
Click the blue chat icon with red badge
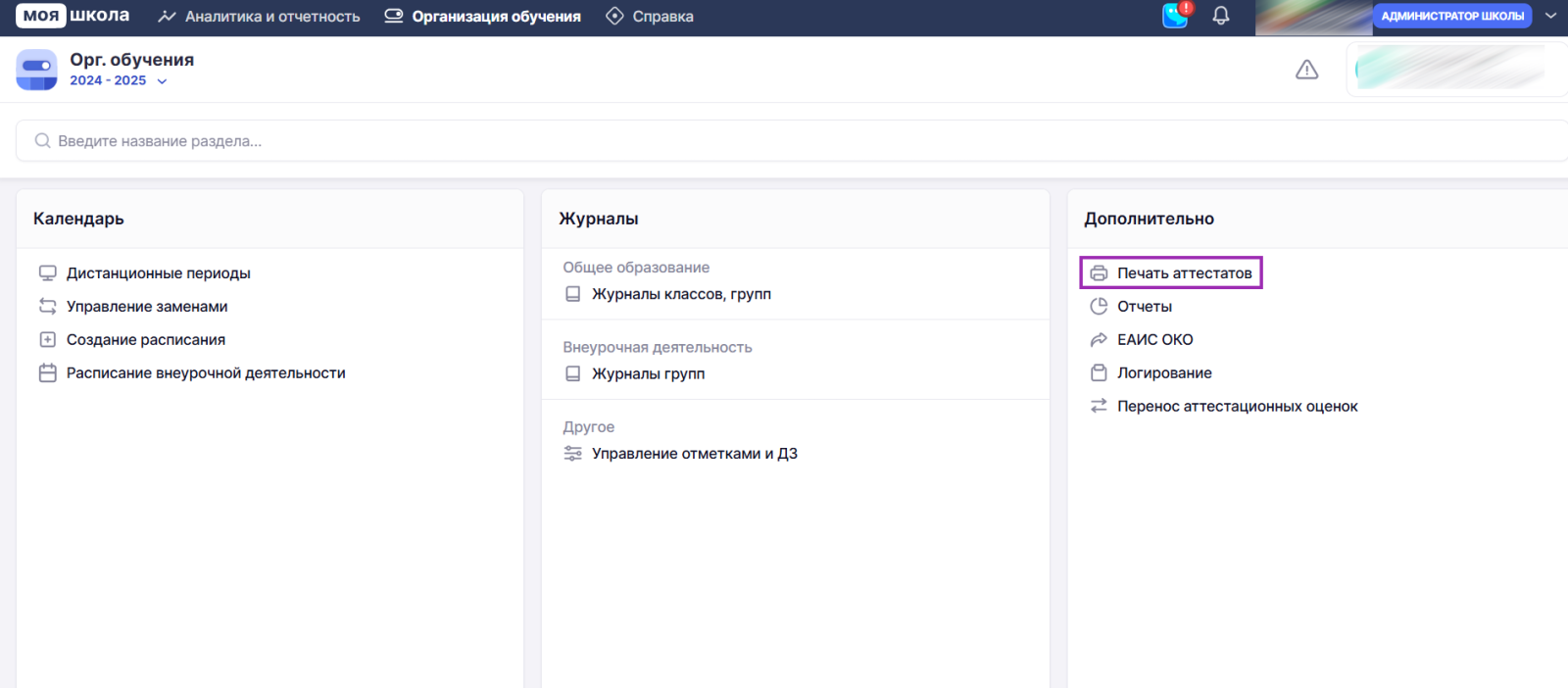click(1175, 16)
